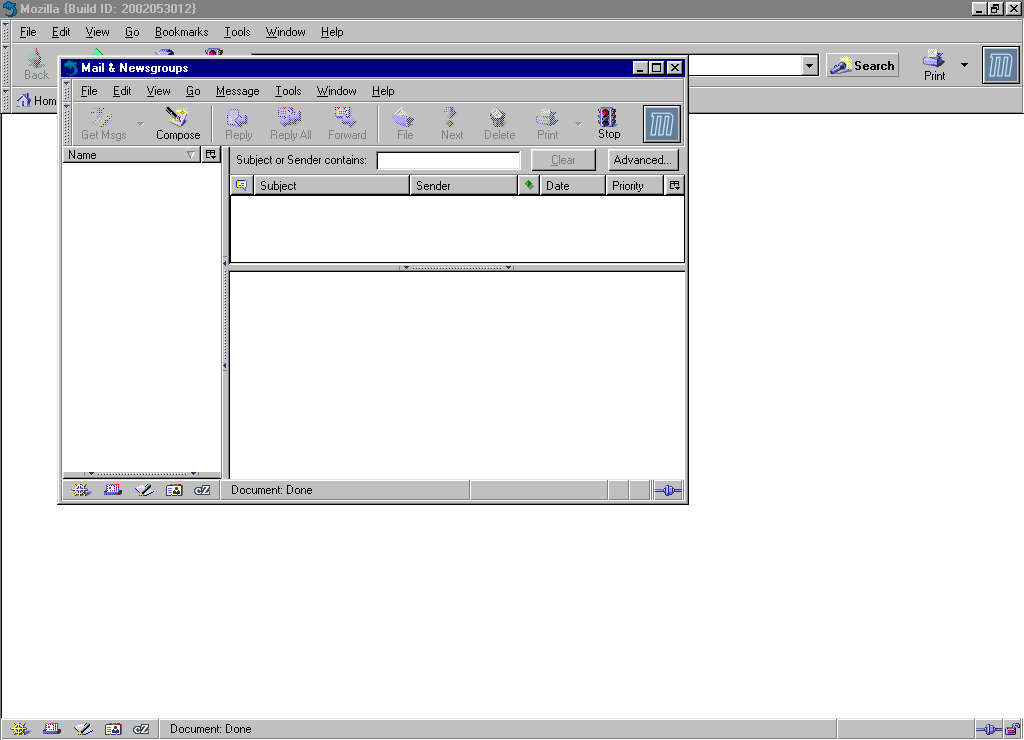
Task: Open the Message menu in Mail window
Action: (x=237, y=91)
